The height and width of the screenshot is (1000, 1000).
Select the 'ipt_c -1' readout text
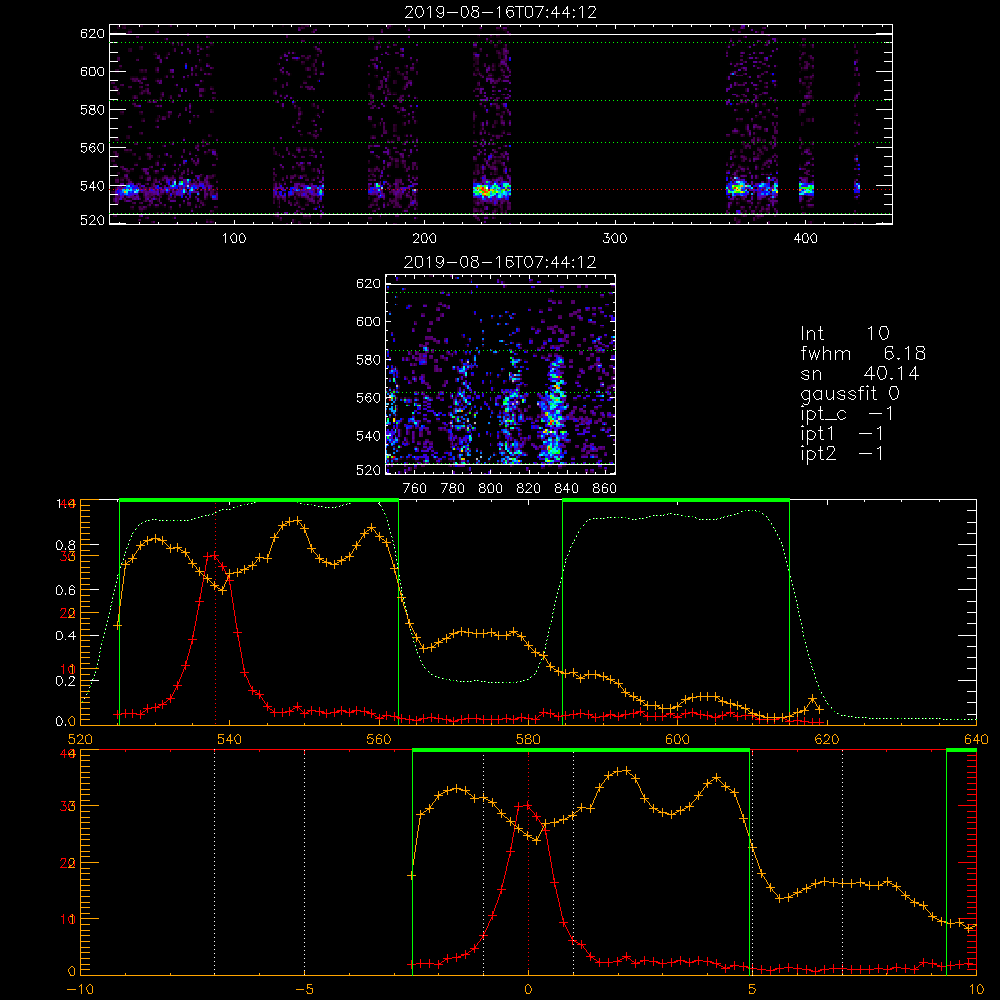coord(847,414)
